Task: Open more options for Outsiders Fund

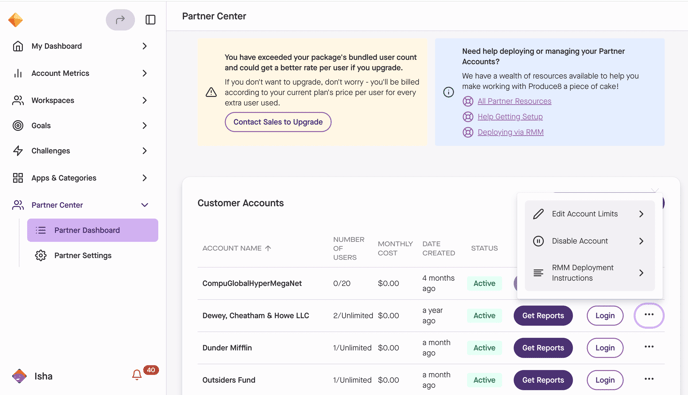Action: (649, 379)
